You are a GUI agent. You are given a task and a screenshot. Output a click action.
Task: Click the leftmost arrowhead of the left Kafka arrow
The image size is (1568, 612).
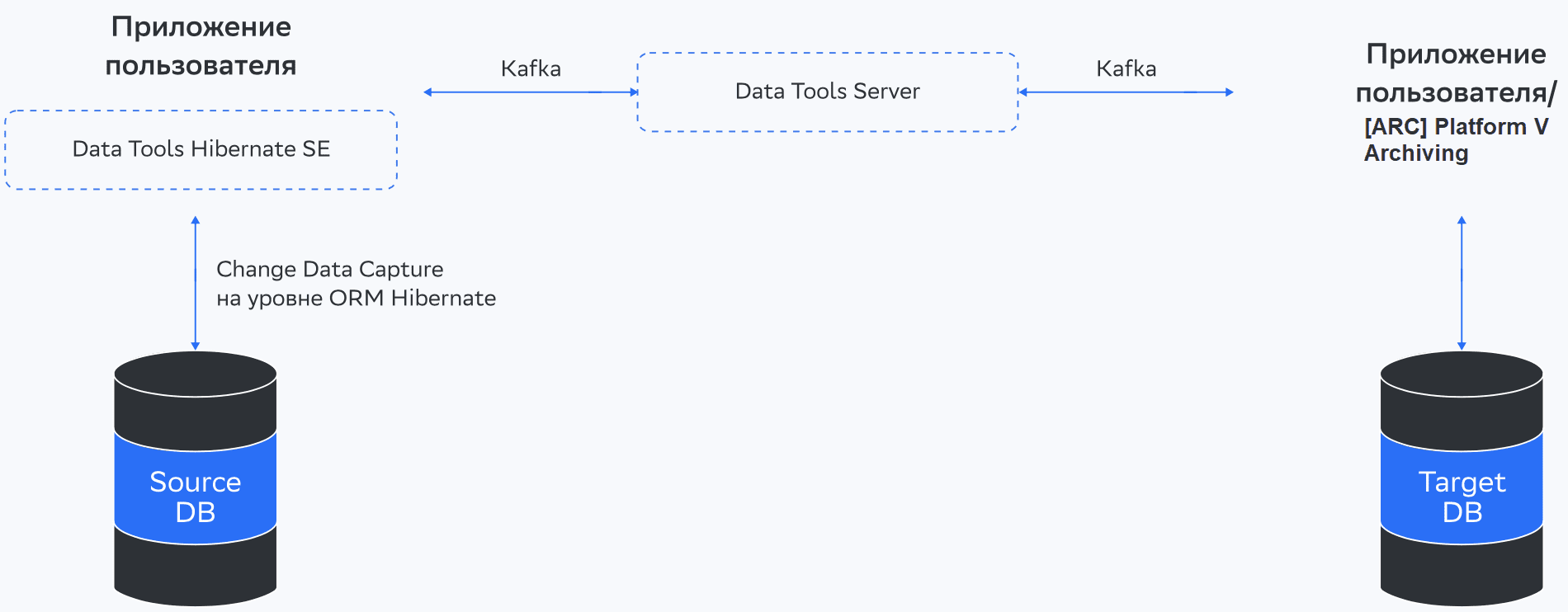[427, 92]
